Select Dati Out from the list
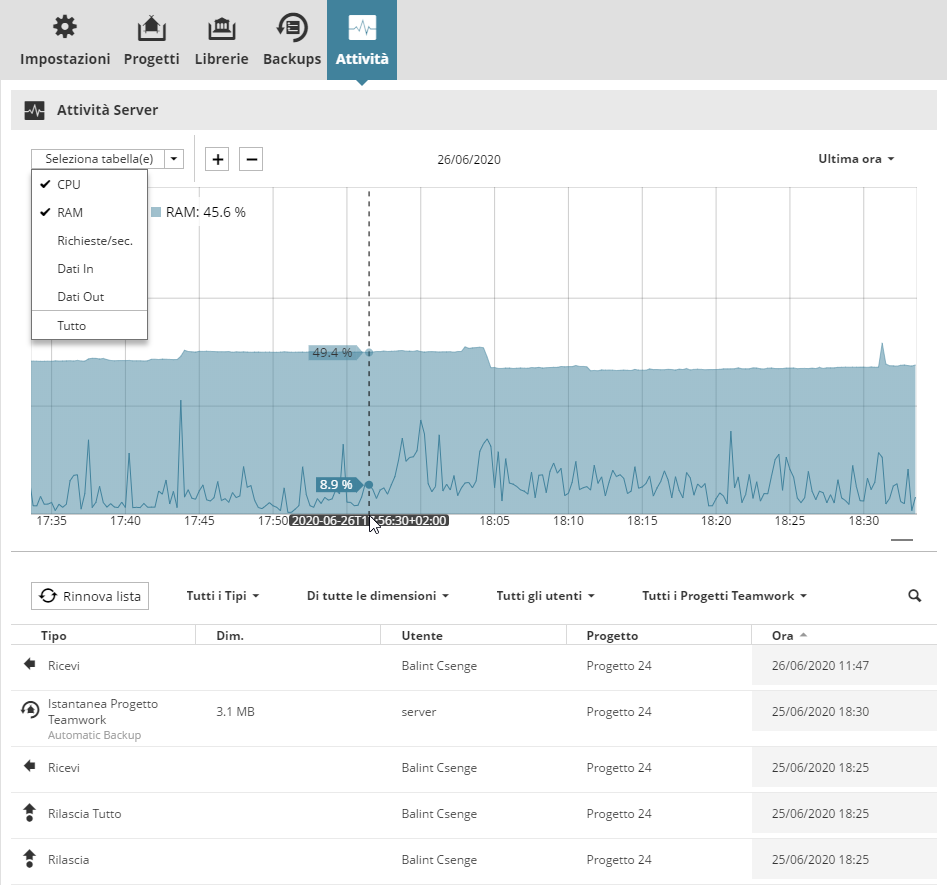The height and width of the screenshot is (885, 947). [x=81, y=297]
